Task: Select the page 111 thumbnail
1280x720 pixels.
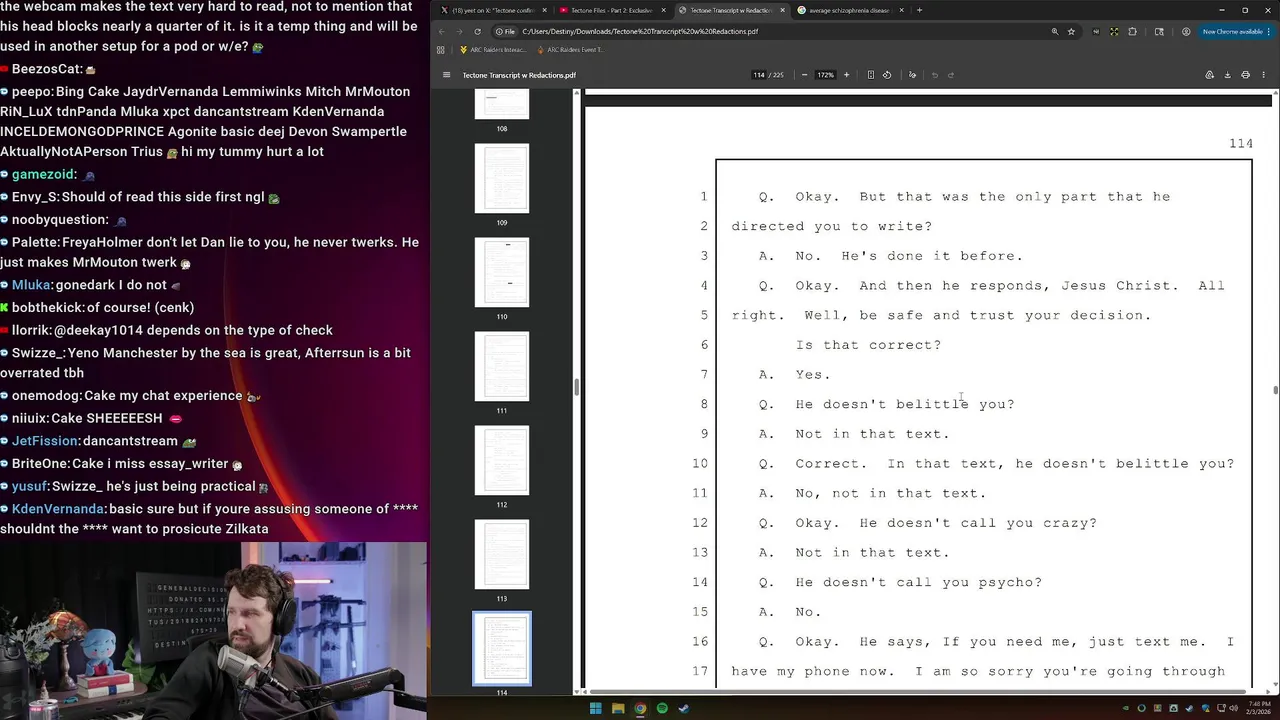Action: coord(502,367)
